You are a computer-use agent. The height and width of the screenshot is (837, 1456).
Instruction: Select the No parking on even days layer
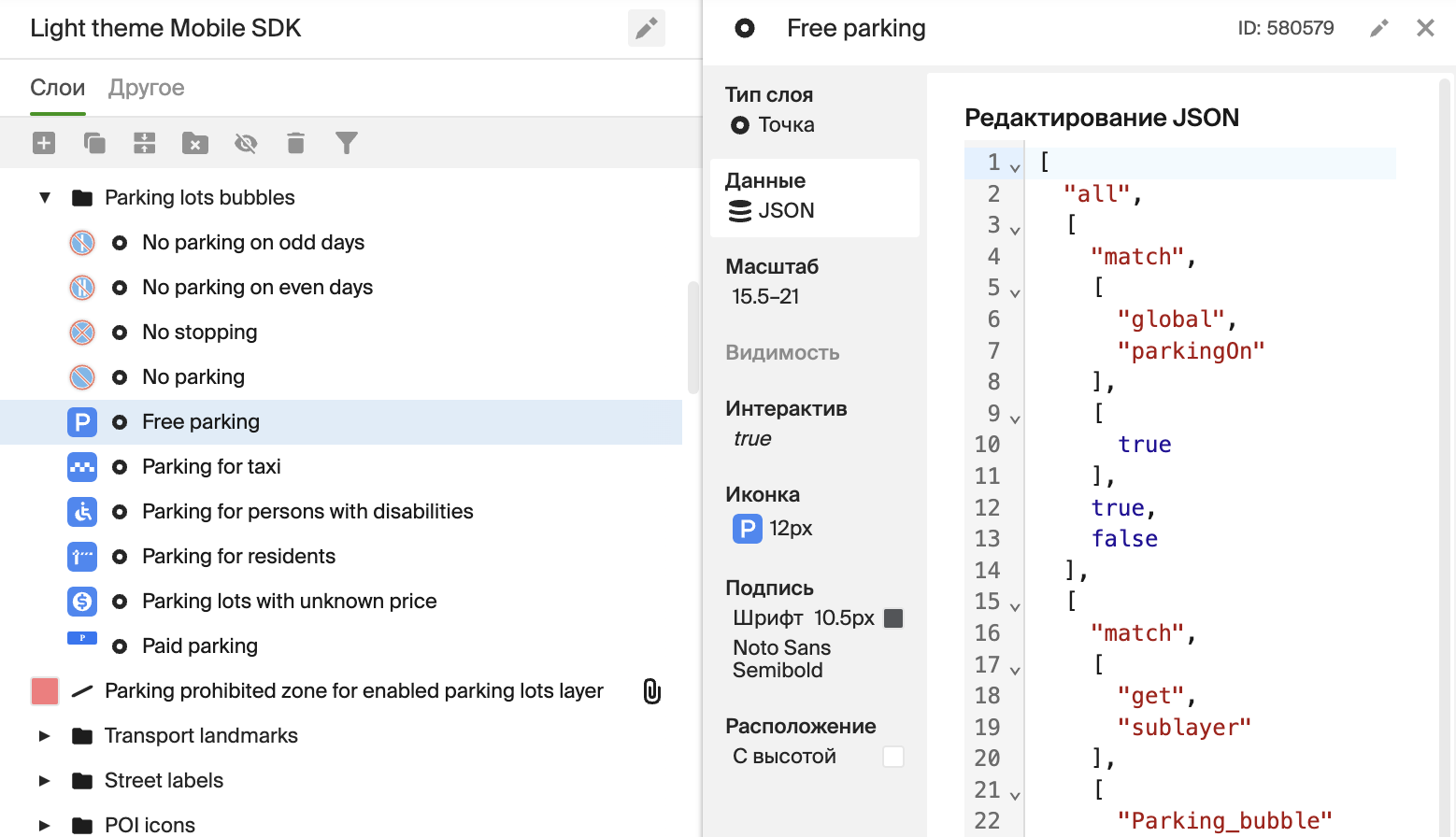point(341,287)
